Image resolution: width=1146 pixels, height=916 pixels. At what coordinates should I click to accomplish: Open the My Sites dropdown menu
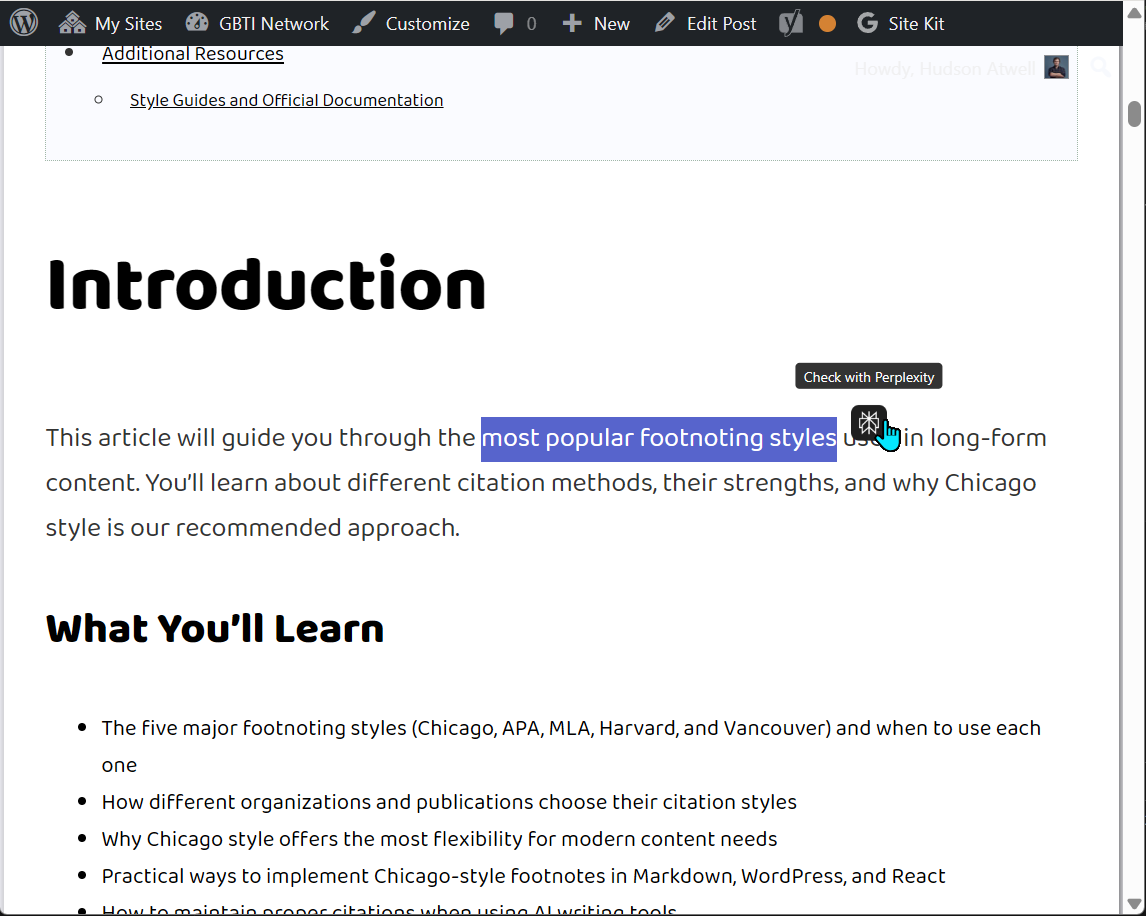(110, 22)
